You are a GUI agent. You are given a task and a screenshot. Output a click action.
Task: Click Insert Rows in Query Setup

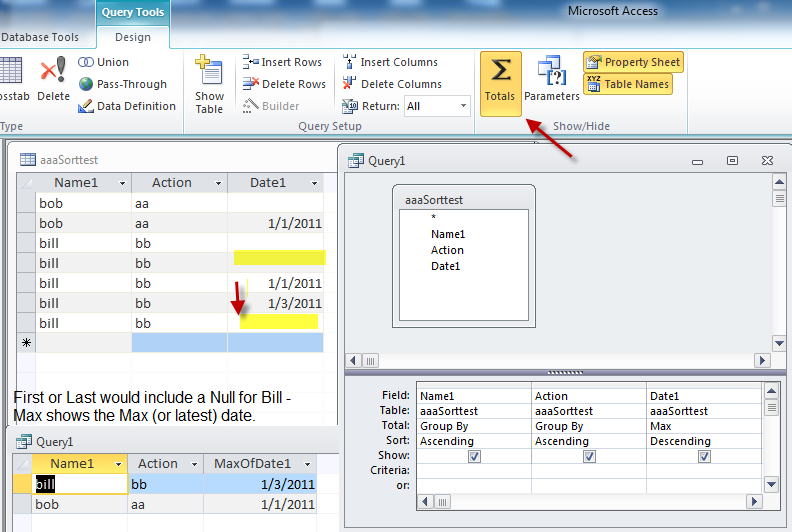click(282, 62)
